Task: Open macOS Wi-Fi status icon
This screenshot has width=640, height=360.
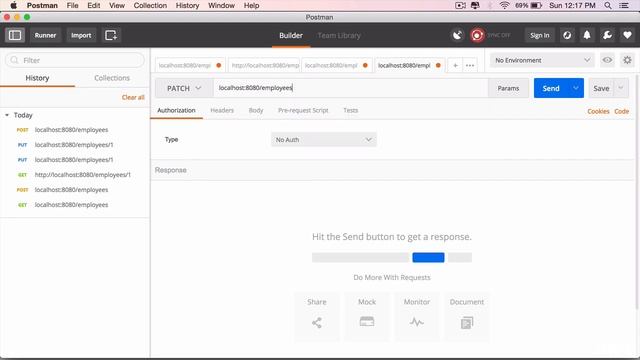Action: [x=504, y=5]
